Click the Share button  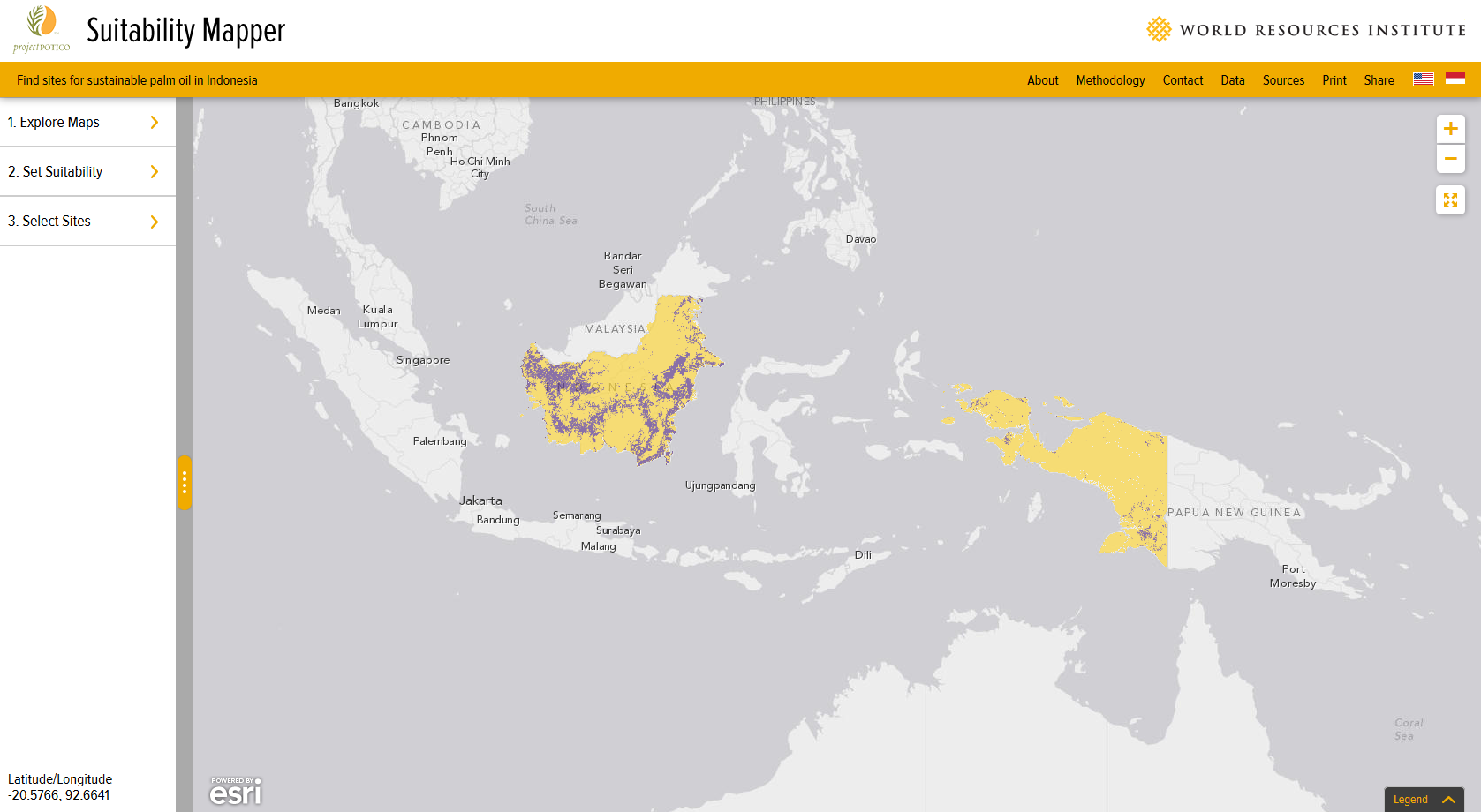click(1379, 80)
